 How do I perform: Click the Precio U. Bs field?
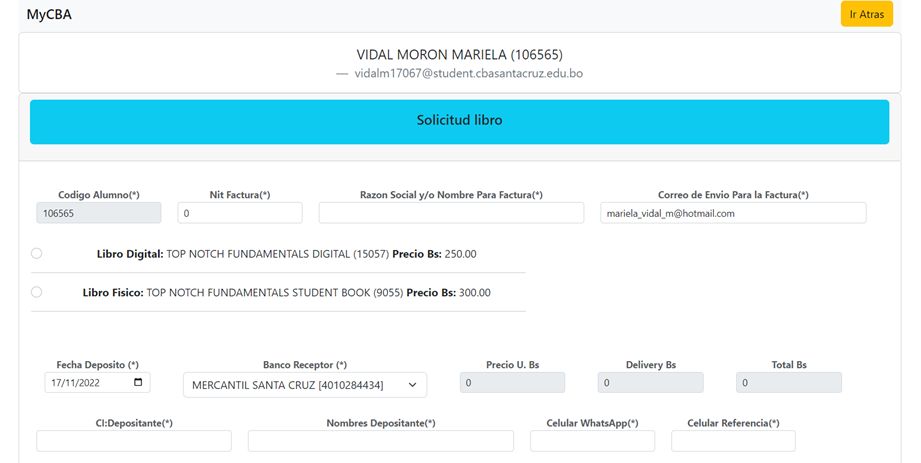[x=512, y=383]
